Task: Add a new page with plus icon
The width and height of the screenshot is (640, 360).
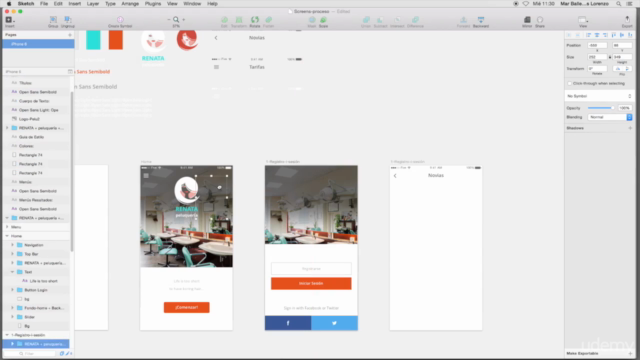Action: pyautogui.click(x=70, y=35)
